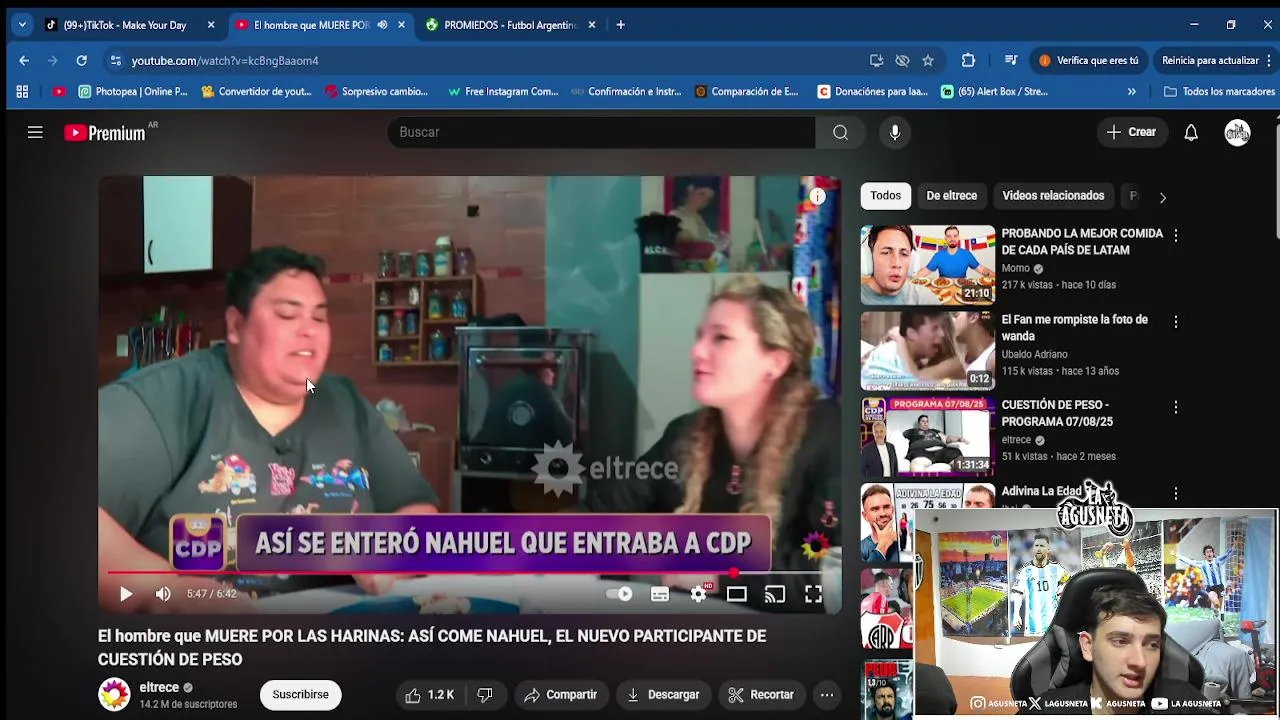The height and width of the screenshot is (720, 1280).
Task: Open media controls icon in toolbar
Action: click(x=1011, y=61)
